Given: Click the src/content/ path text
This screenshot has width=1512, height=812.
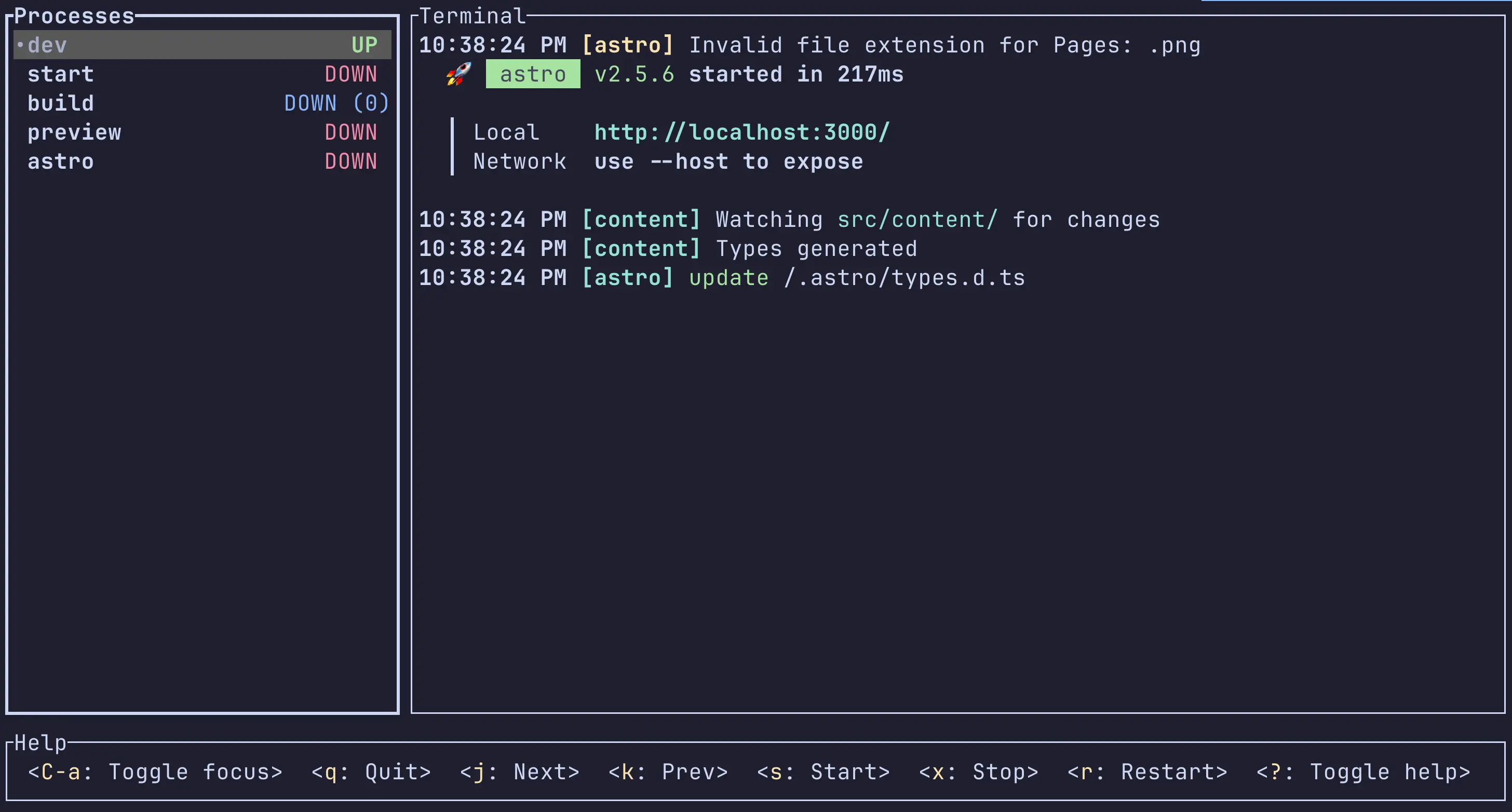Looking at the screenshot, I should (x=917, y=220).
